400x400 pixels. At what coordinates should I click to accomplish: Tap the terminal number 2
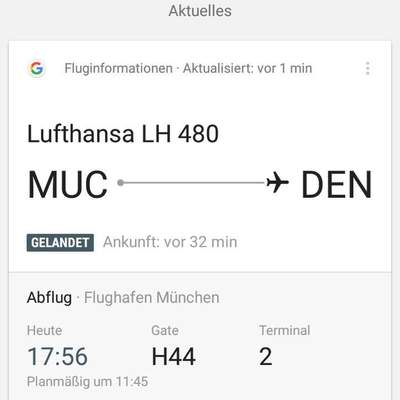266,357
